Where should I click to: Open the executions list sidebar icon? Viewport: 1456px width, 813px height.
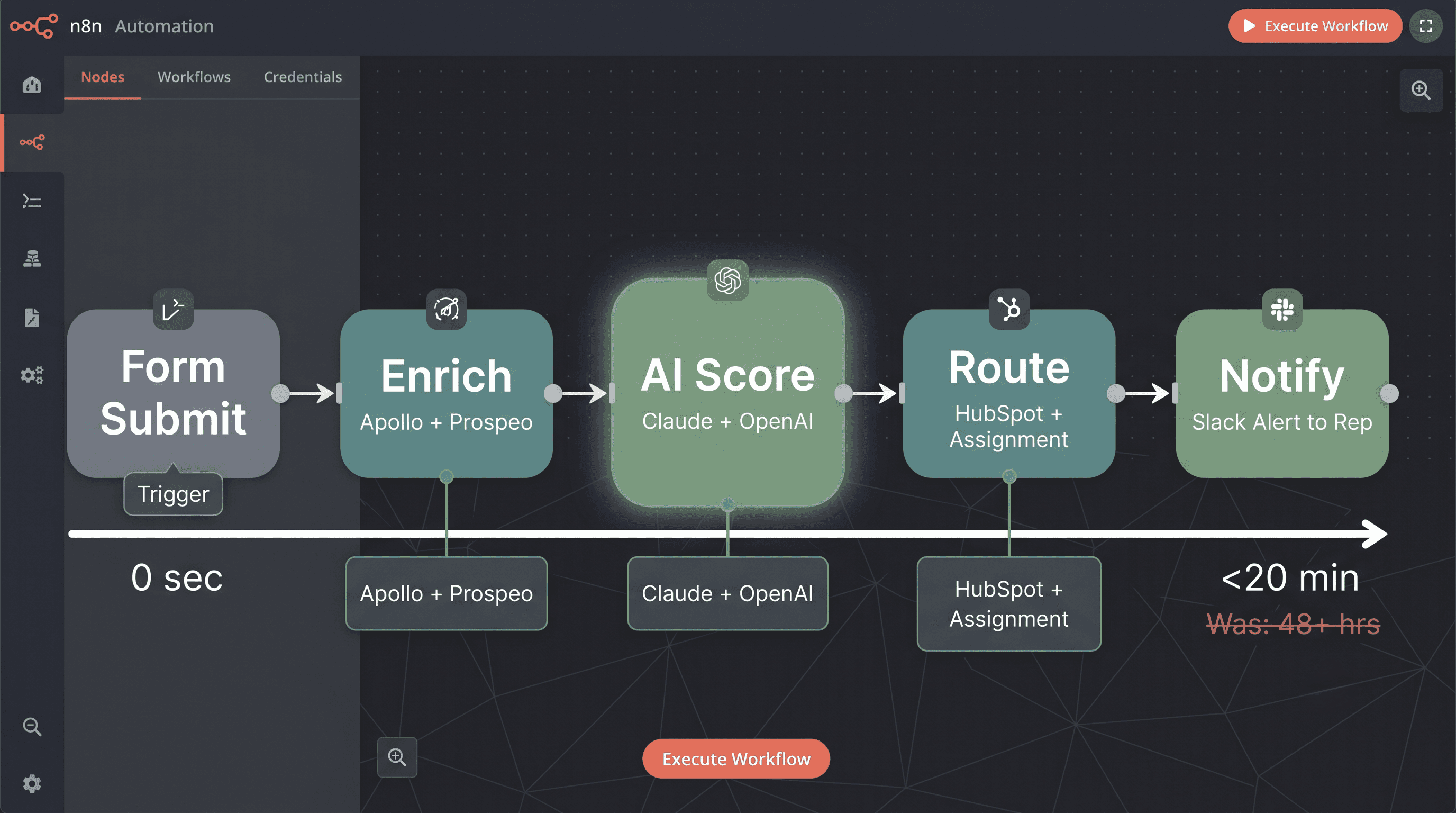click(32, 201)
